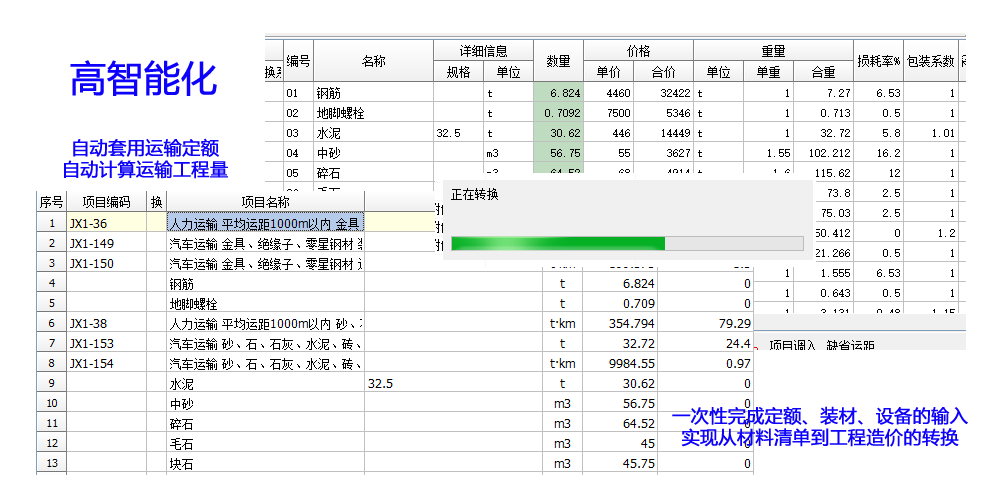Click unit price cell 7500
The image size is (1000, 500).
coord(608,114)
